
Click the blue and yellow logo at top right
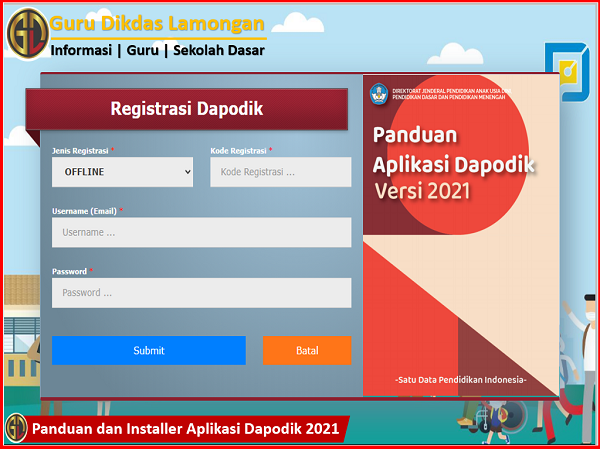(567, 72)
